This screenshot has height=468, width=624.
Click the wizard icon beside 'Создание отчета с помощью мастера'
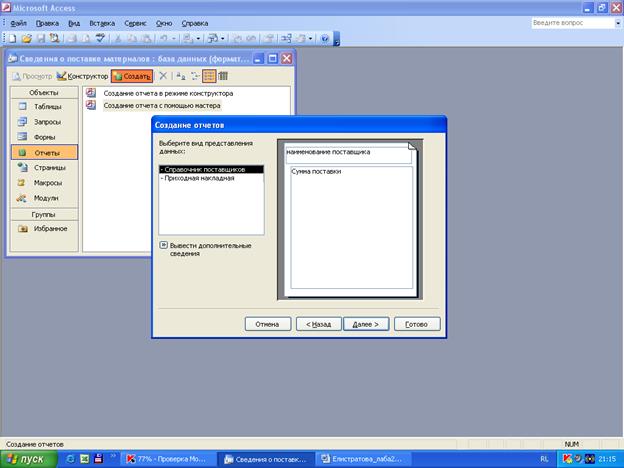pyautogui.click(x=91, y=105)
